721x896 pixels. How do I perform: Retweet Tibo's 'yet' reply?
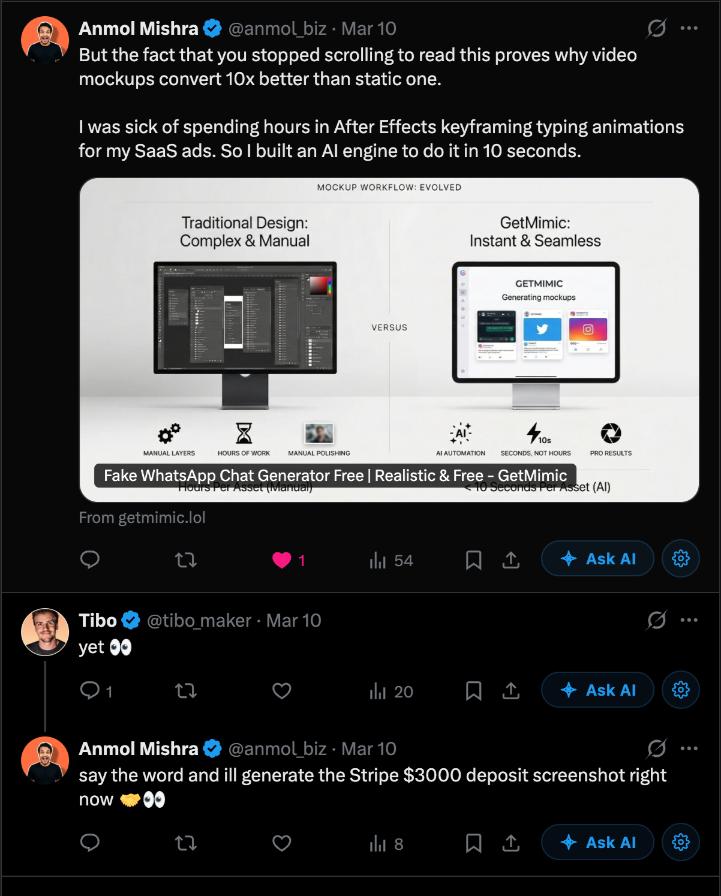click(187, 690)
